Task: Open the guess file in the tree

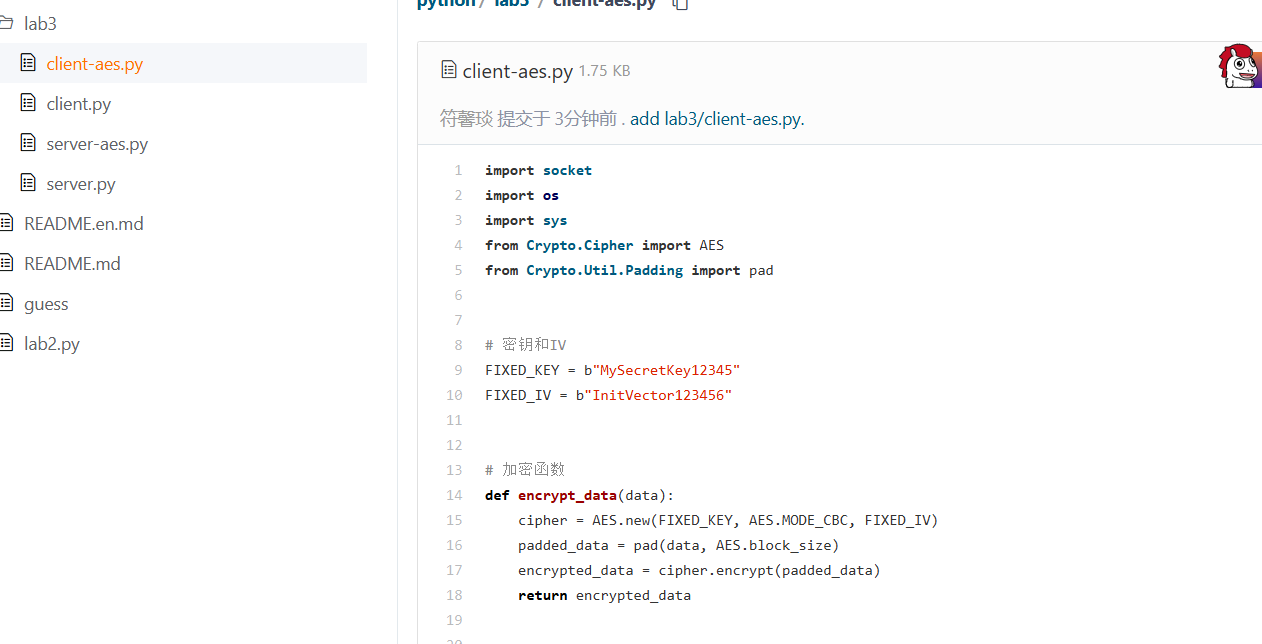Action: 46,304
